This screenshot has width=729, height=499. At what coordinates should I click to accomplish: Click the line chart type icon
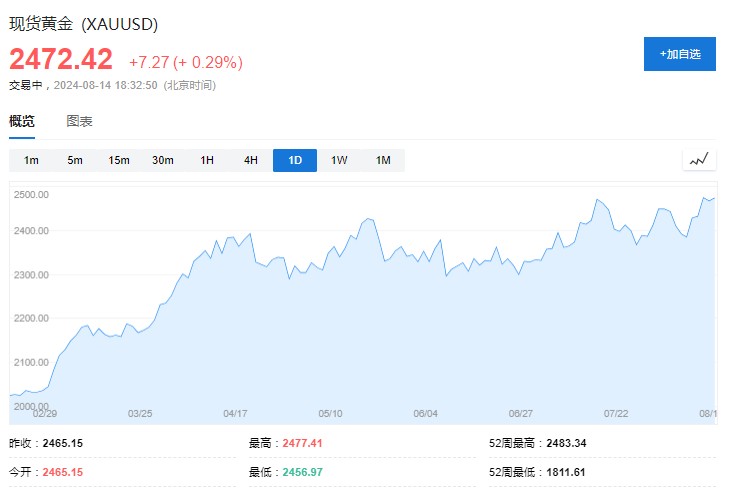pos(699,160)
